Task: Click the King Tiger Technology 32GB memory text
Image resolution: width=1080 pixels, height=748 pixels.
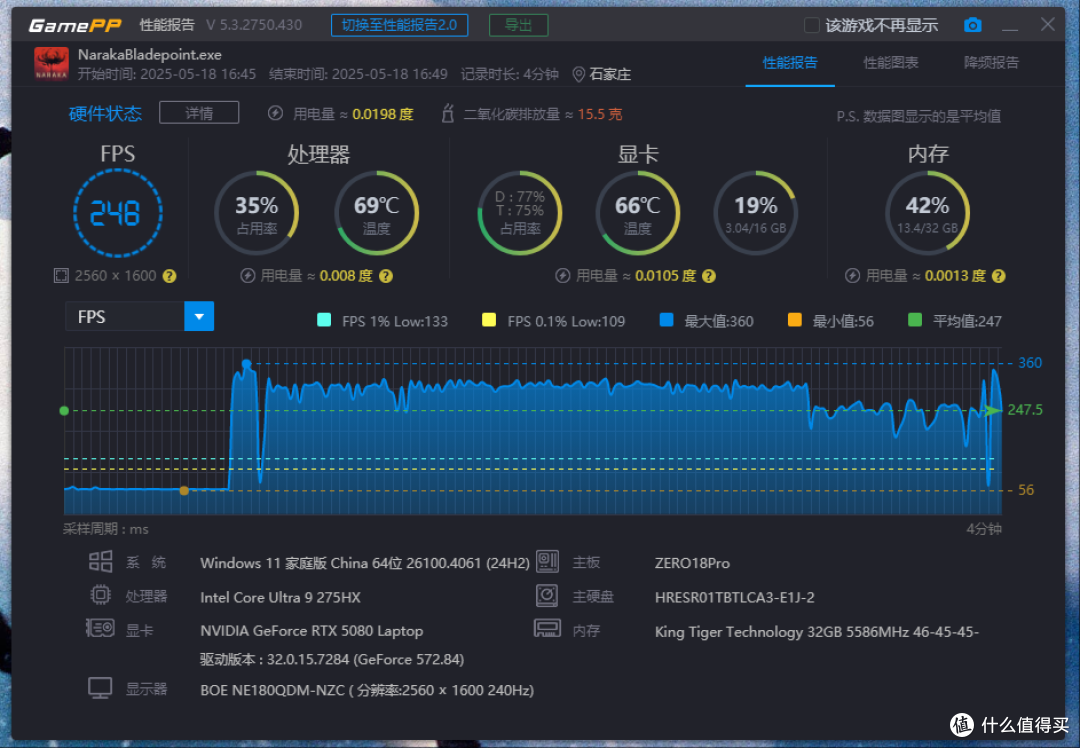Action: pos(816,632)
